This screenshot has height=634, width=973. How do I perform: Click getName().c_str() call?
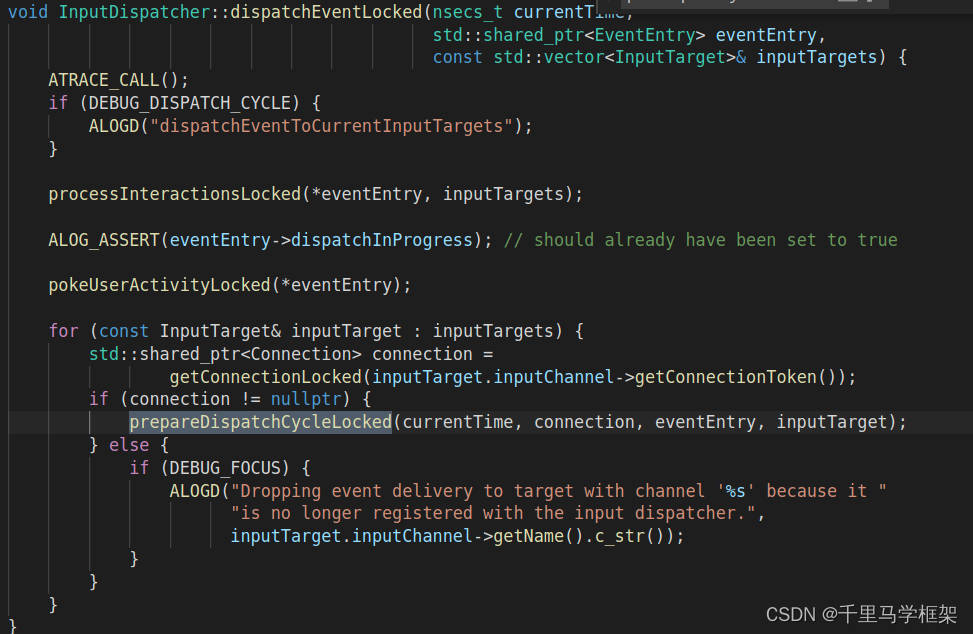click(583, 537)
